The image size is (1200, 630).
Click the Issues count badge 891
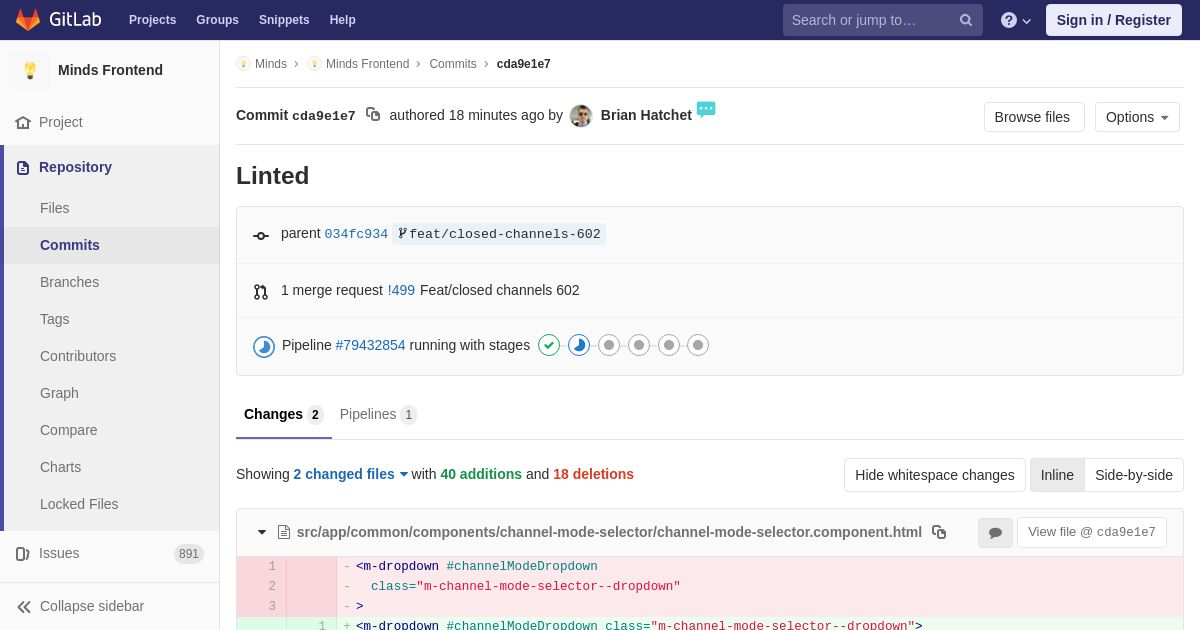pos(189,554)
